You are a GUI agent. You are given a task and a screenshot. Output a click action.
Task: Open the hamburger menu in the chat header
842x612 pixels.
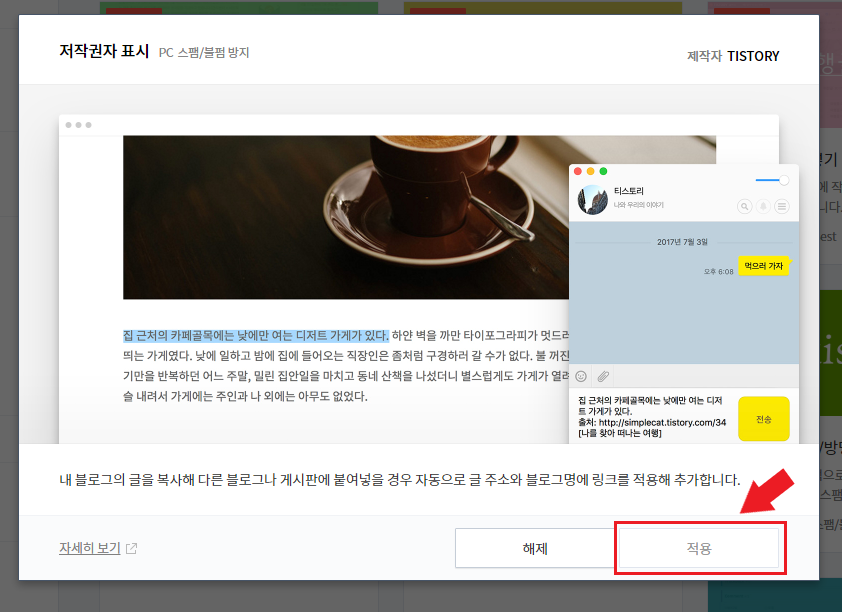coord(781,206)
